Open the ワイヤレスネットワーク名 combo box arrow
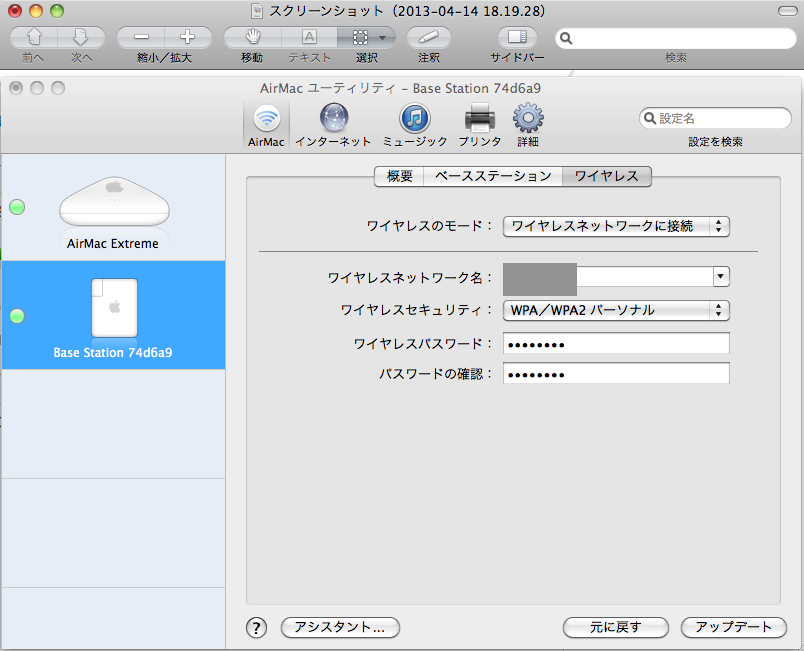 pyautogui.click(x=720, y=277)
